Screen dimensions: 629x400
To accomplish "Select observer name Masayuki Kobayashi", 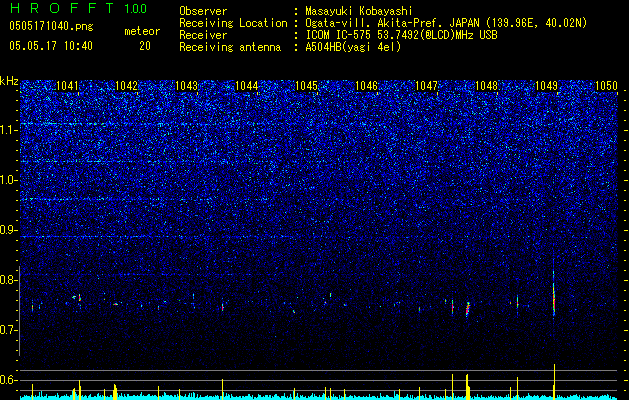I will click(359, 11).
